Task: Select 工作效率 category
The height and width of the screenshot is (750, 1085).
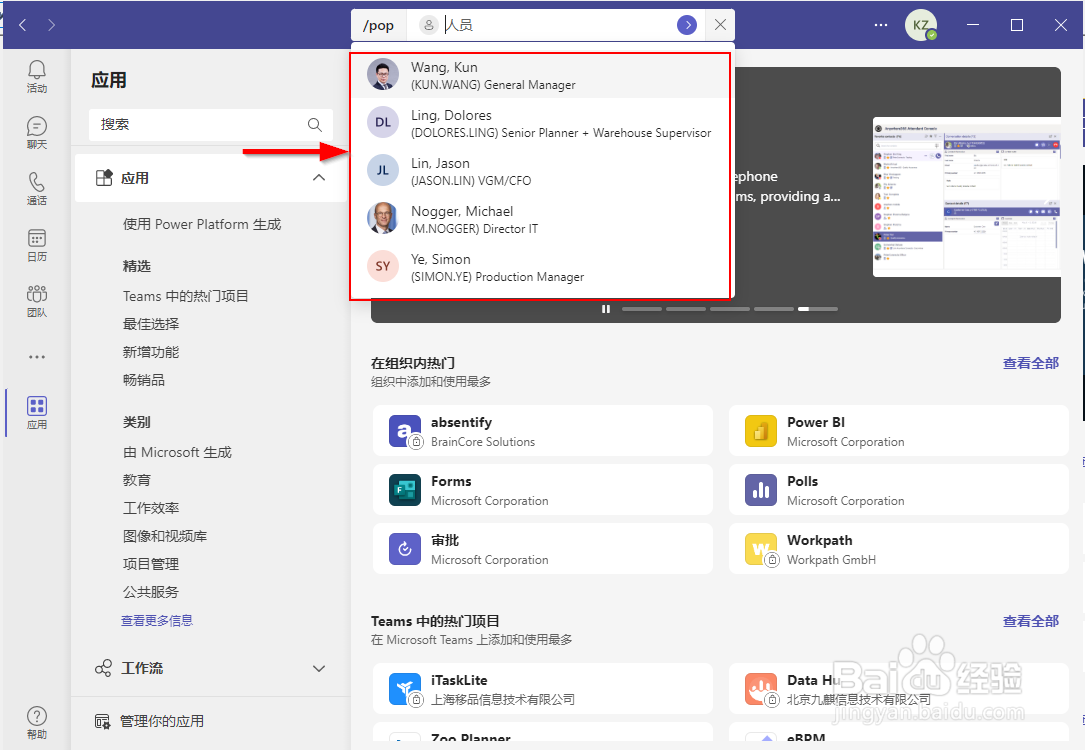Action: [x=151, y=508]
